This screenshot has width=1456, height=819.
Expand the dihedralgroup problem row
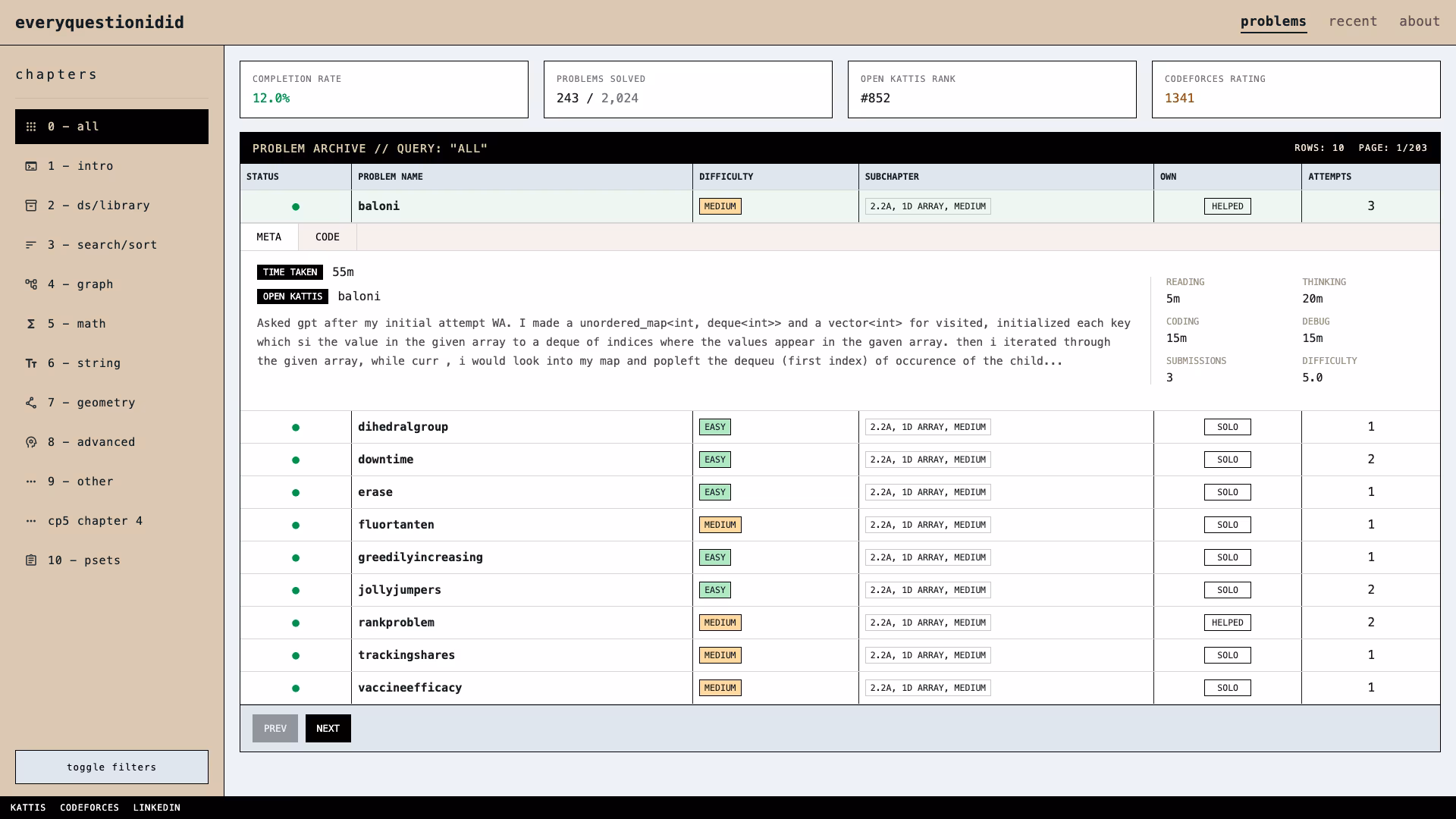point(403,427)
